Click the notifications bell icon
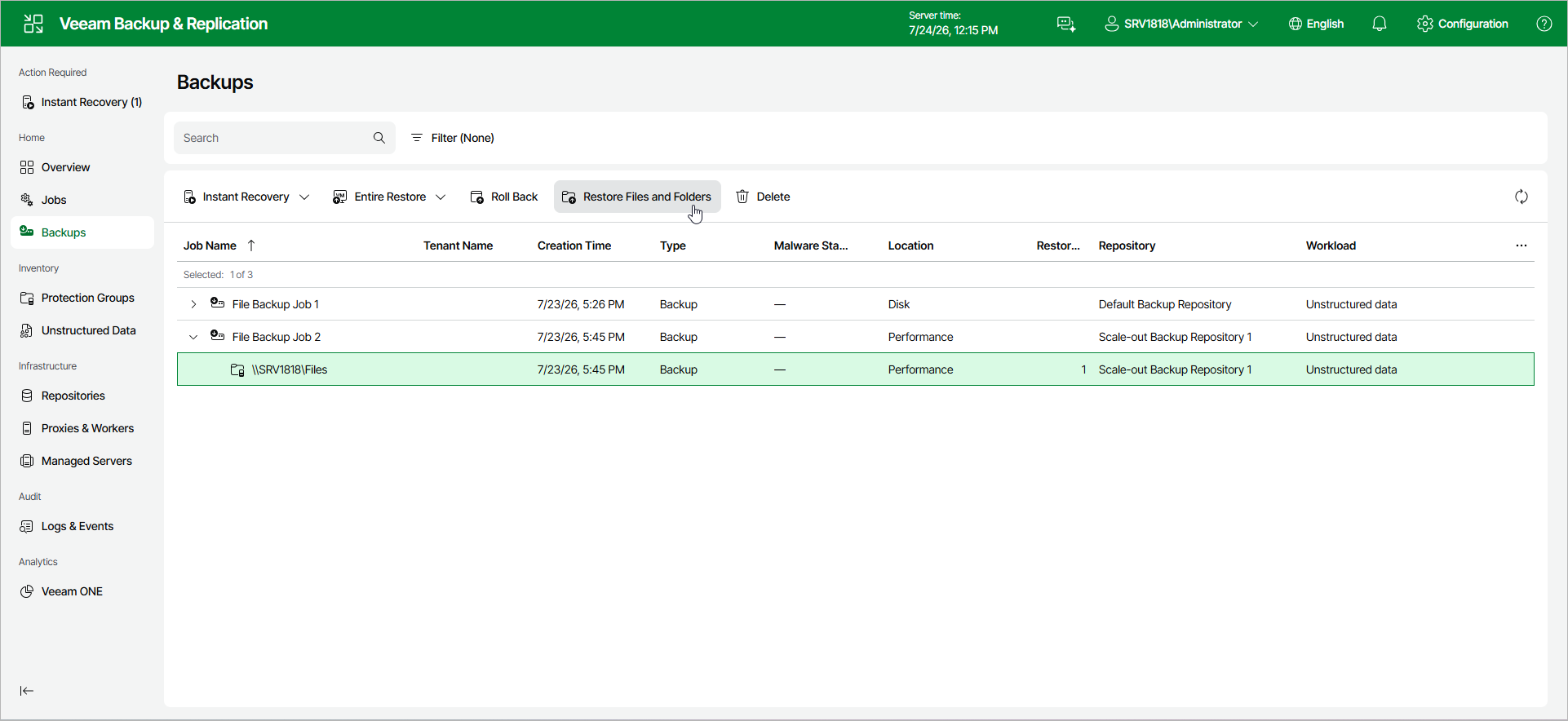The width and height of the screenshot is (1568, 721). (x=1380, y=24)
